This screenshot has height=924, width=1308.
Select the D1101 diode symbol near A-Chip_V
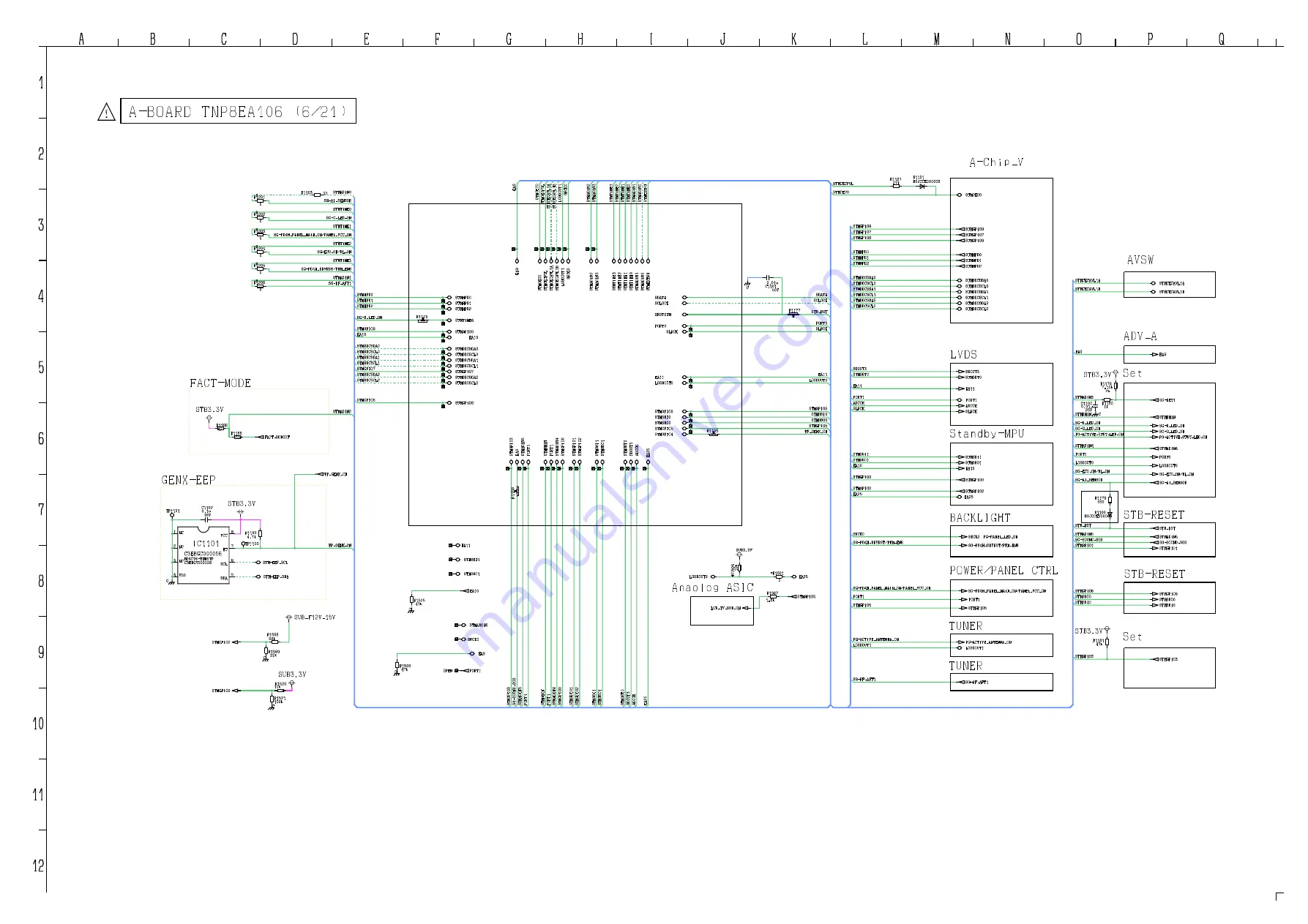(922, 187)
